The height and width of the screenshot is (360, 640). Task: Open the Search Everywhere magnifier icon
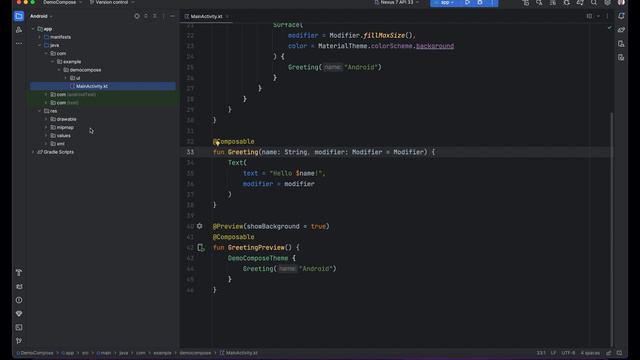pos(594,2)
